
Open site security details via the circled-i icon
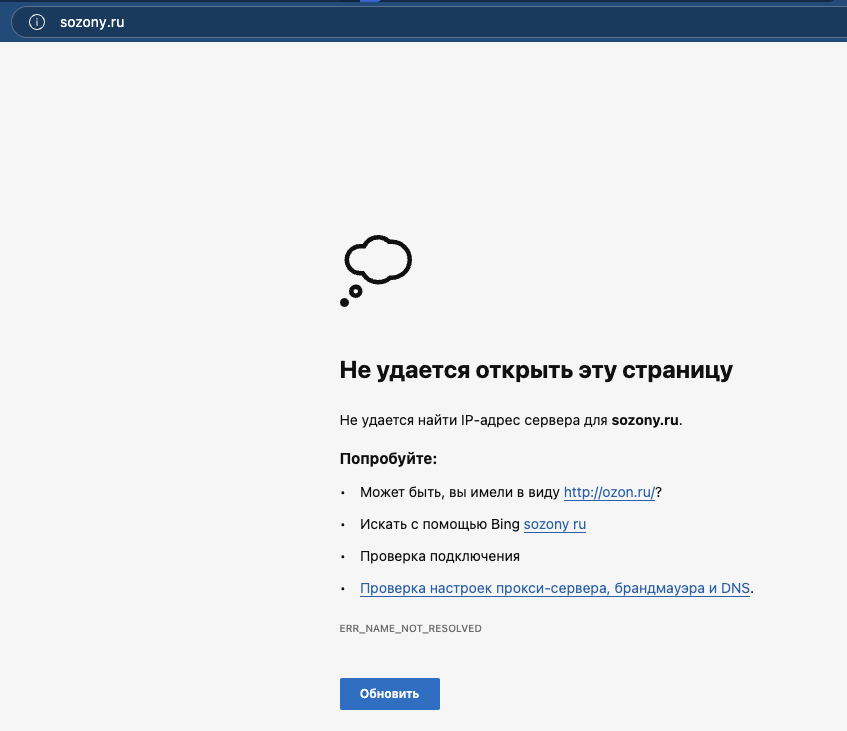[37, 21]
